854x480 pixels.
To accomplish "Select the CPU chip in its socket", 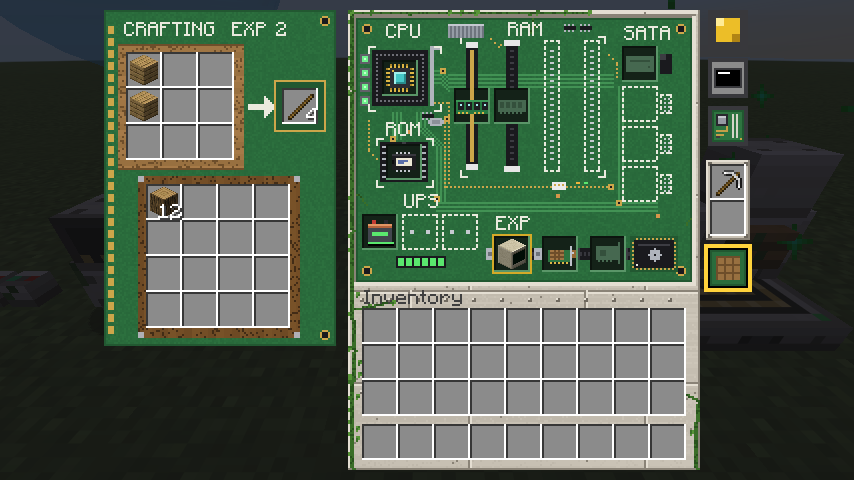I will [400, 78].
